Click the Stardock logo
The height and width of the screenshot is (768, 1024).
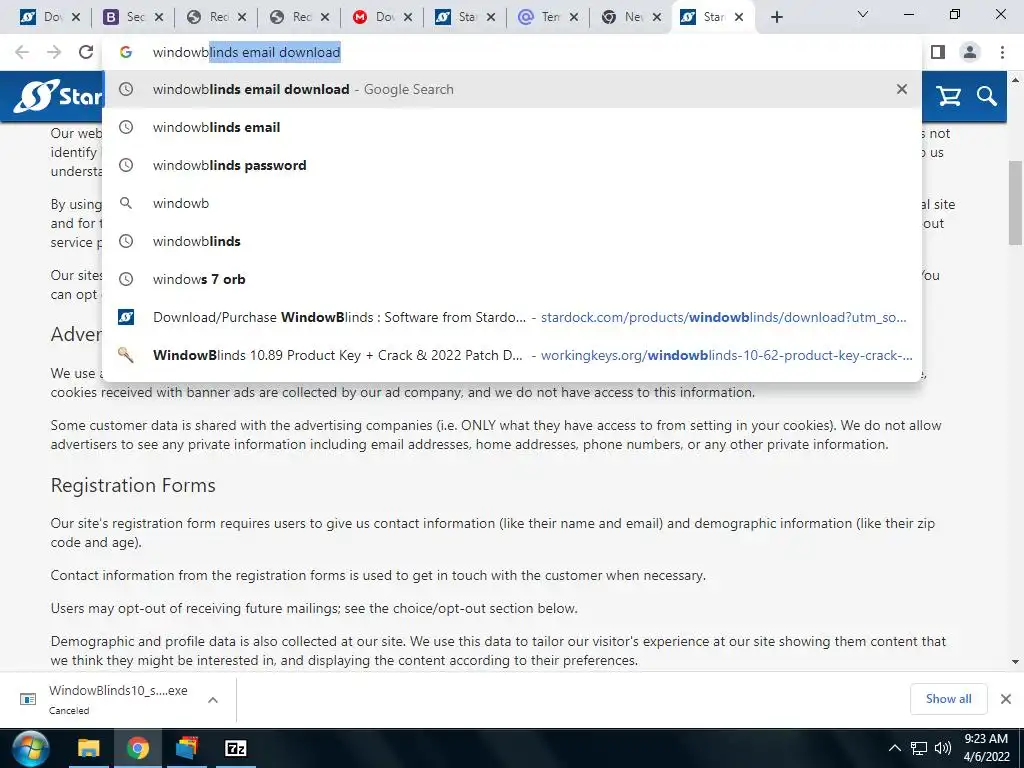(59, 97)
